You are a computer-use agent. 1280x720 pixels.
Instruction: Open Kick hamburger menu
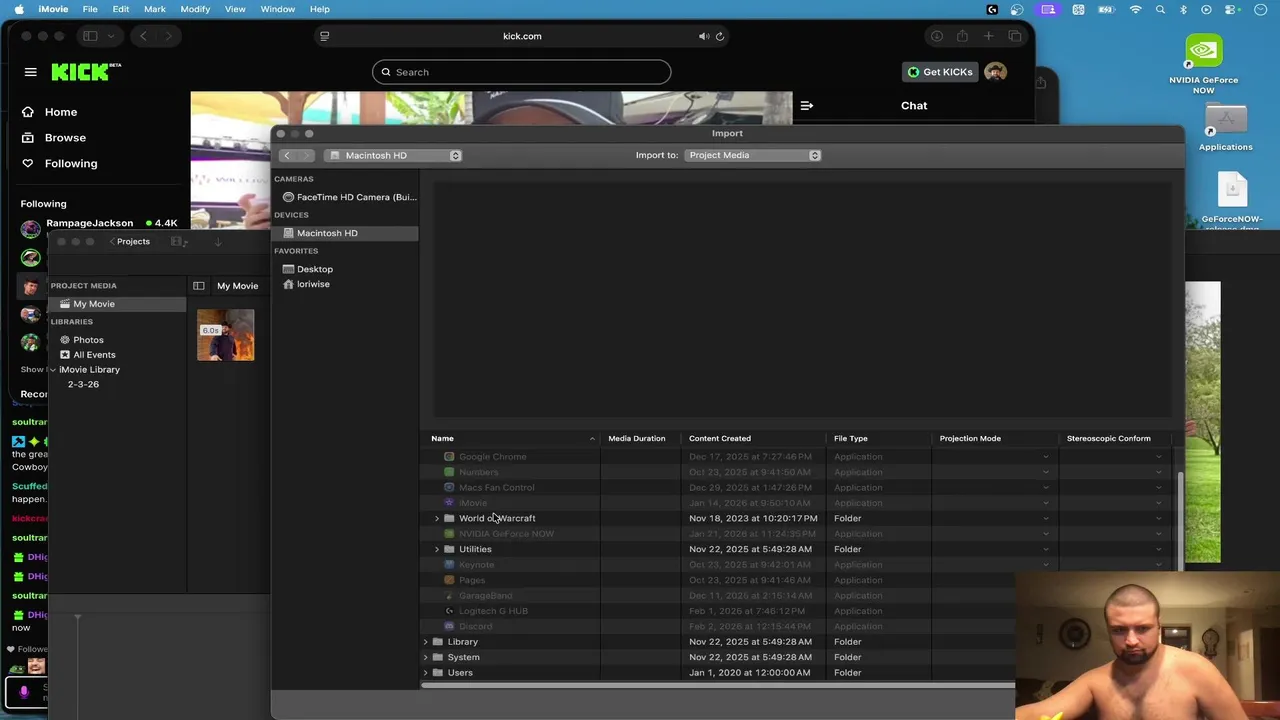point(30,72)
